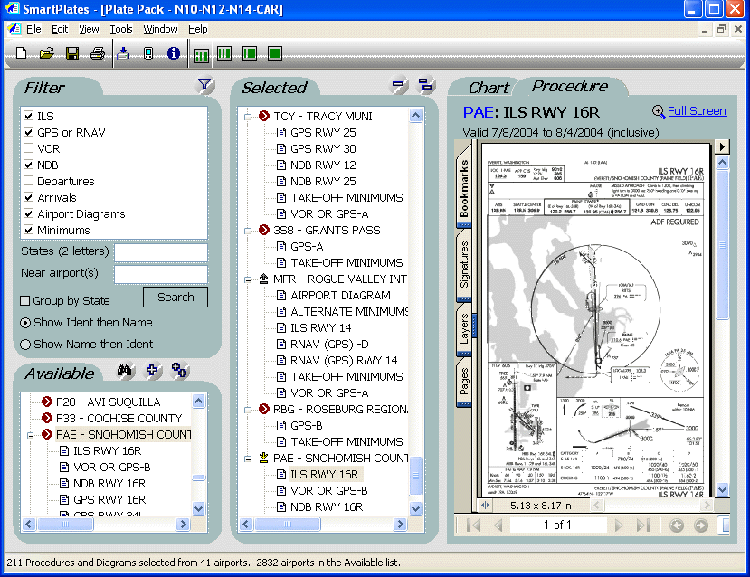Screen dimensions: 750x577
Task: Open the Signatures side tab
Action: coord(463,264)
